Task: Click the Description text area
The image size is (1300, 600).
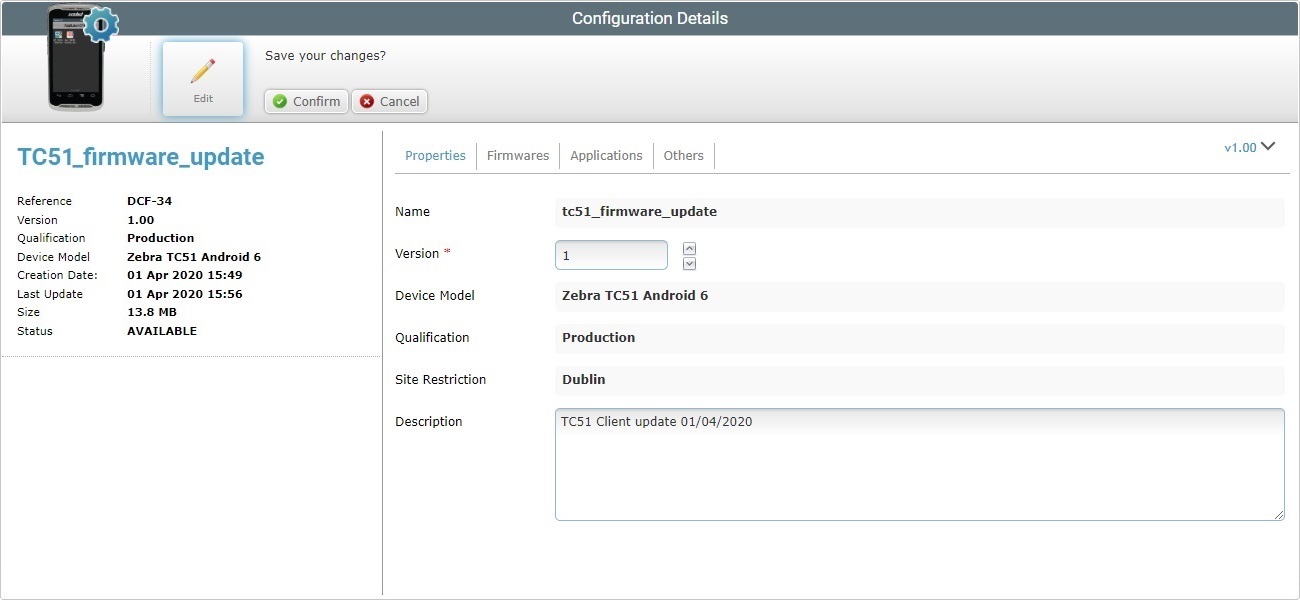Action: tap(918, 465)
